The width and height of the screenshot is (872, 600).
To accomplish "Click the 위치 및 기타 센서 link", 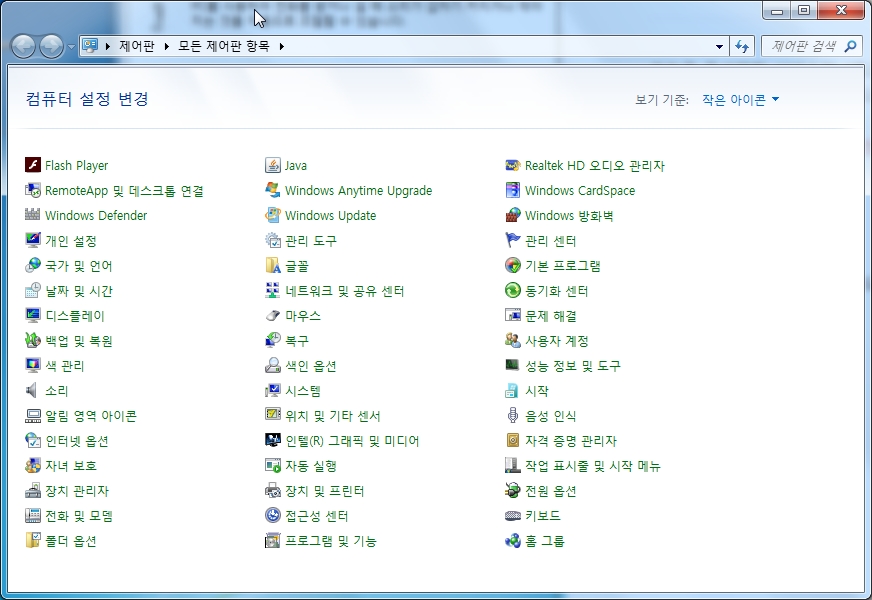I will [x=333, y=416].
